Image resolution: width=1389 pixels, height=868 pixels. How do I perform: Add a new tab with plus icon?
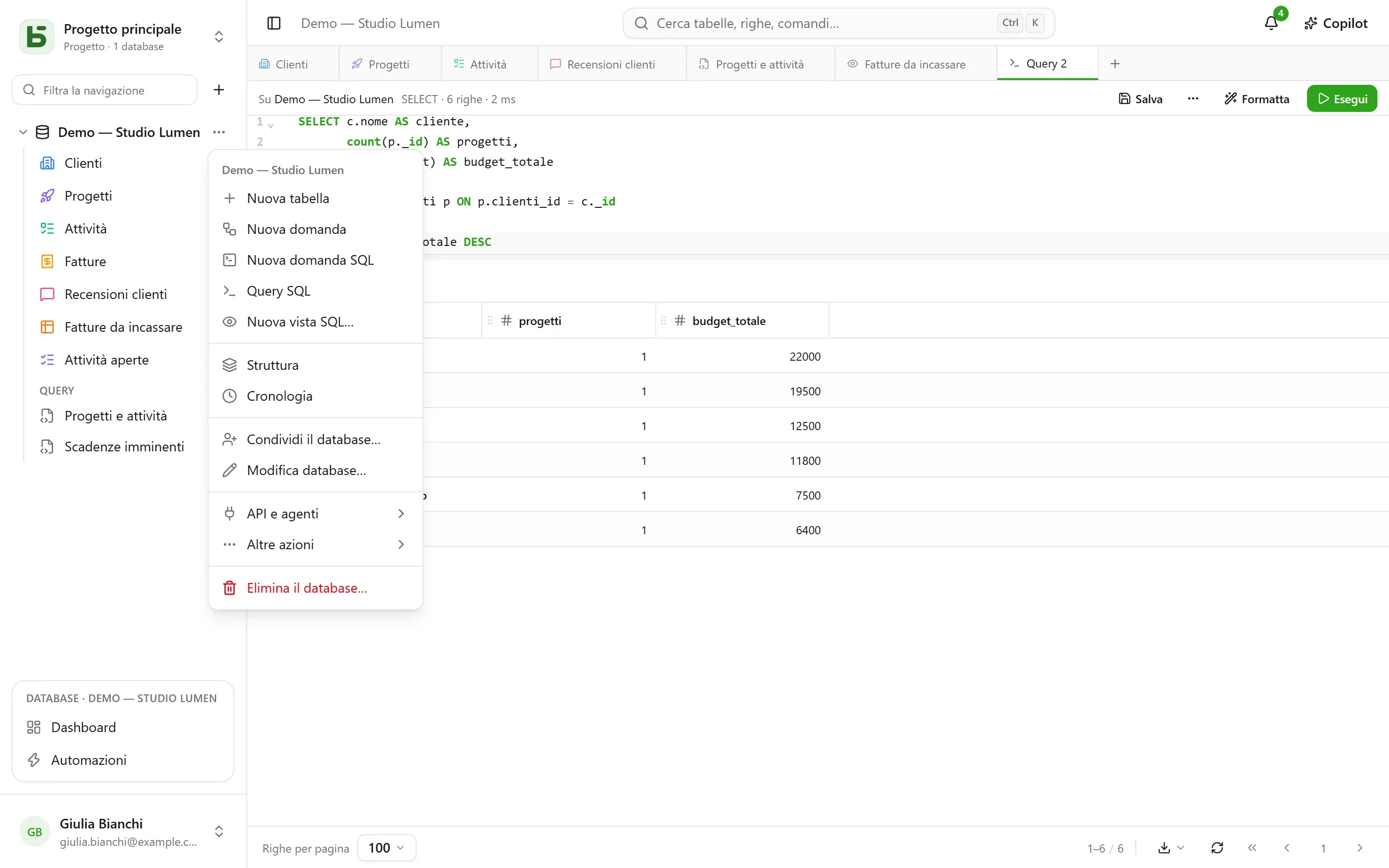tap(1115, 64)
